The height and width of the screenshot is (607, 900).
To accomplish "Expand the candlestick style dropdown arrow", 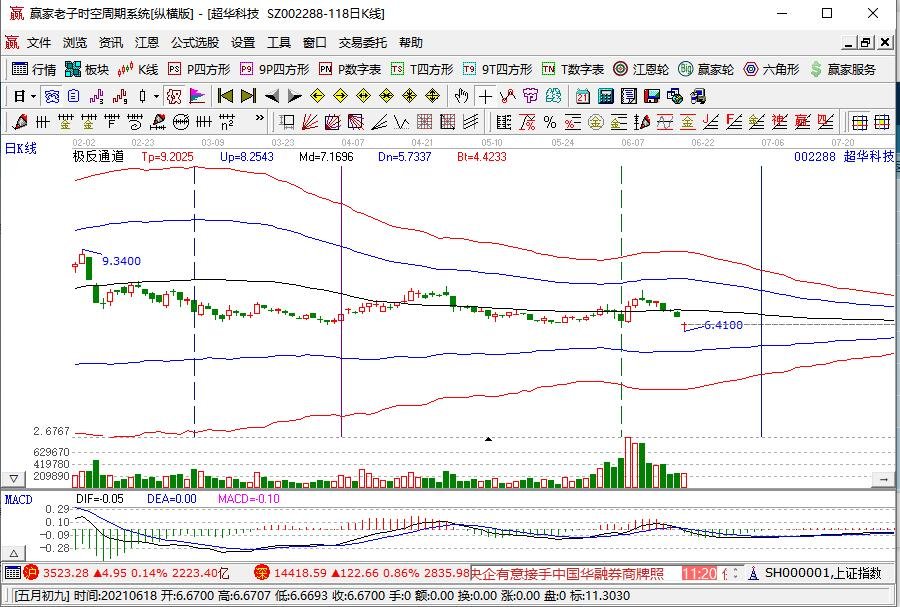I will pos(156,96).
